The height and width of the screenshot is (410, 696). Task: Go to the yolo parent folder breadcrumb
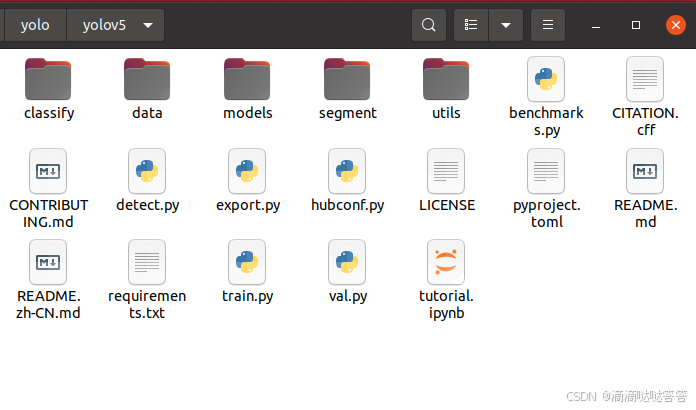[x=35, y=25]
